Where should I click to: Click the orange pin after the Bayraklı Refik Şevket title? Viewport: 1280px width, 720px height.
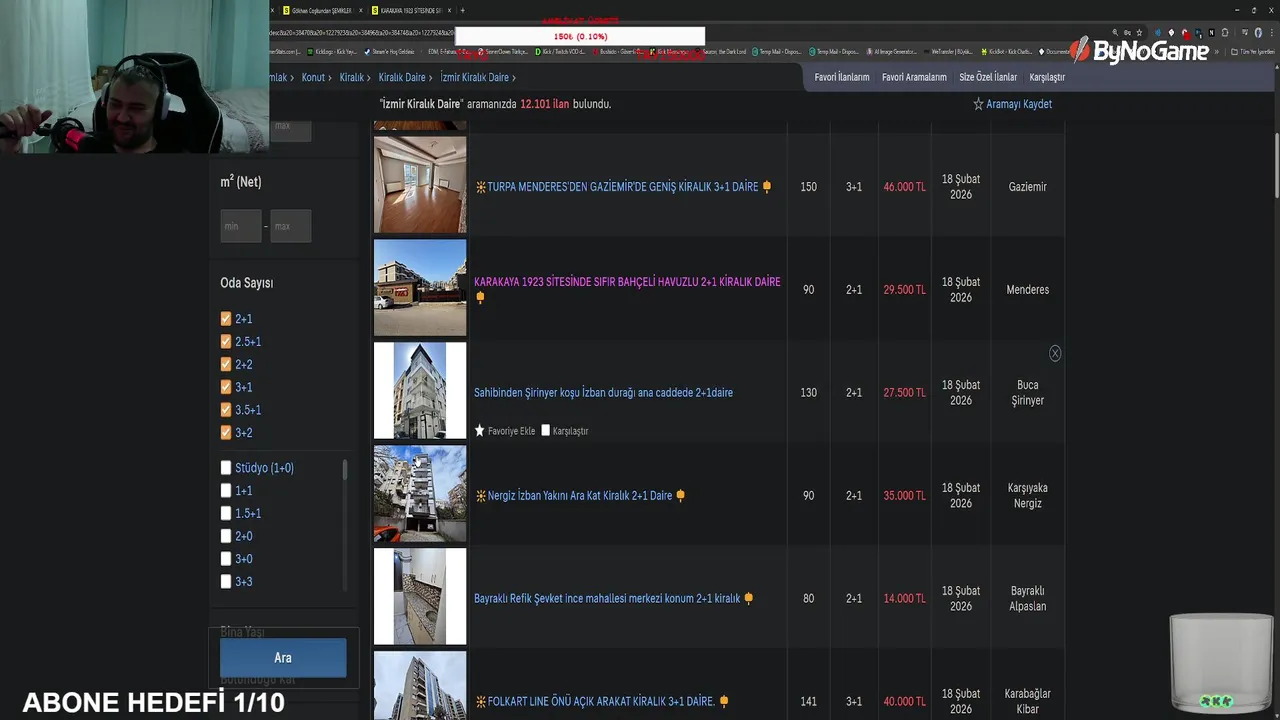749,598
